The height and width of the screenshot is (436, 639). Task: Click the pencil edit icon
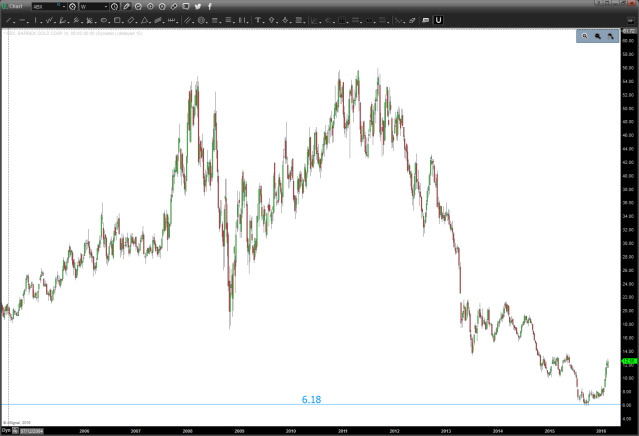127,7
